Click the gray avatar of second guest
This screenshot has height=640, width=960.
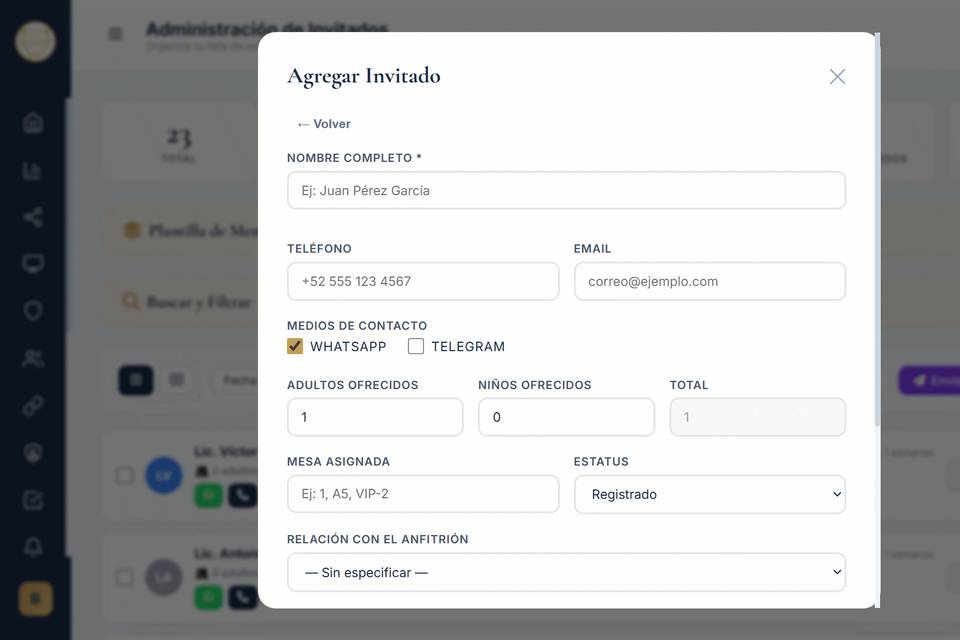163,577
